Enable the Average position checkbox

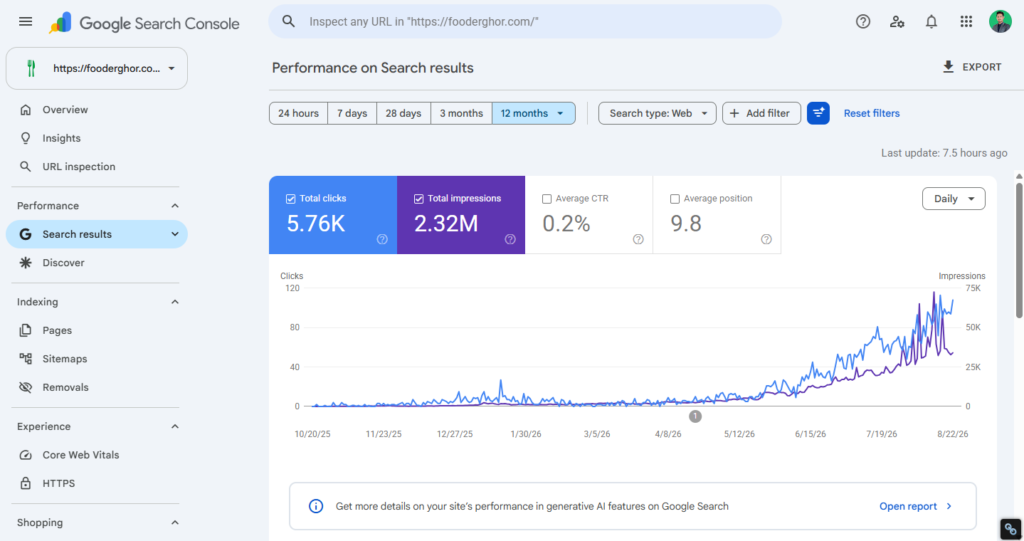(675, 199)
